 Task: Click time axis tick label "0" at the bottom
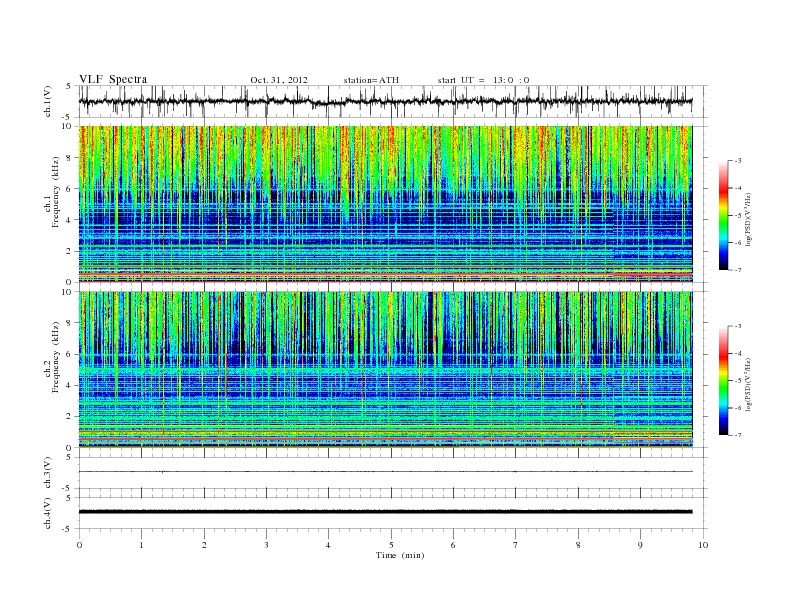tap(79, 545)
